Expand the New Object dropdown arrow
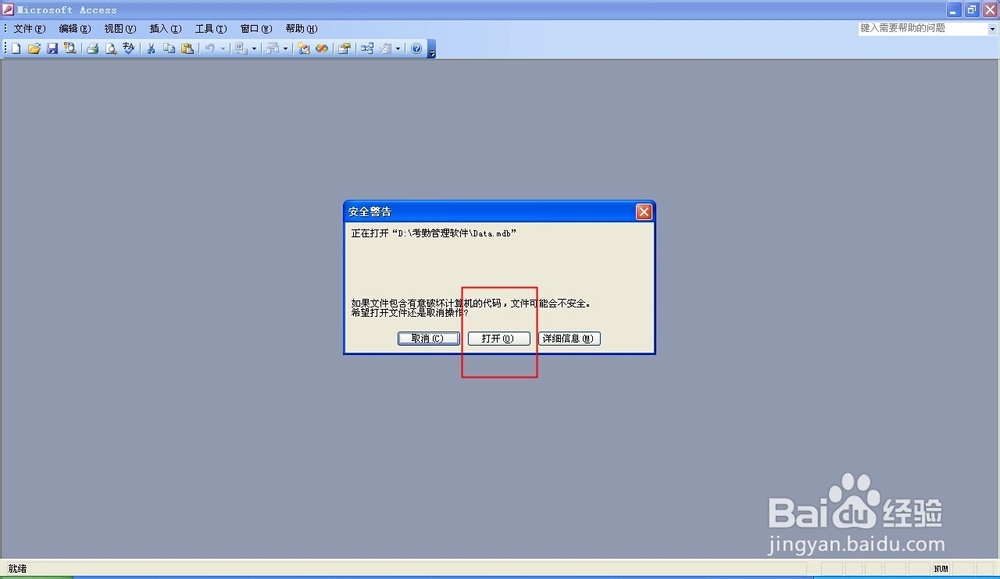 [398, 48]
